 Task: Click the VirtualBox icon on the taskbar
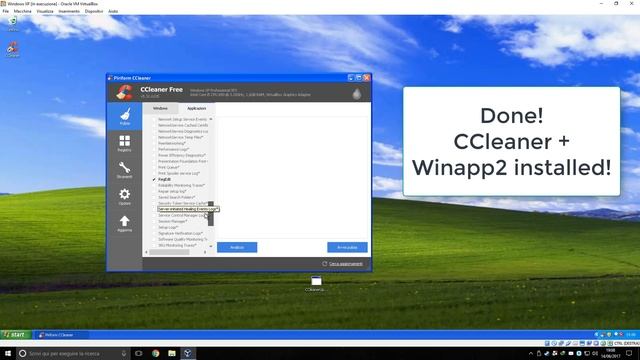tap(188, 353)
